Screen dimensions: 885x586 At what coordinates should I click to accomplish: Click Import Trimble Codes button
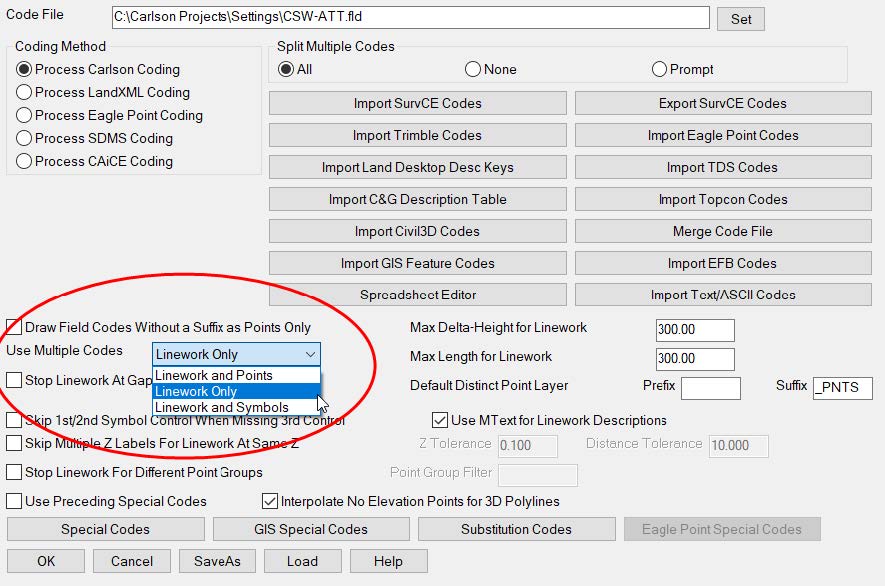[417, 136]
